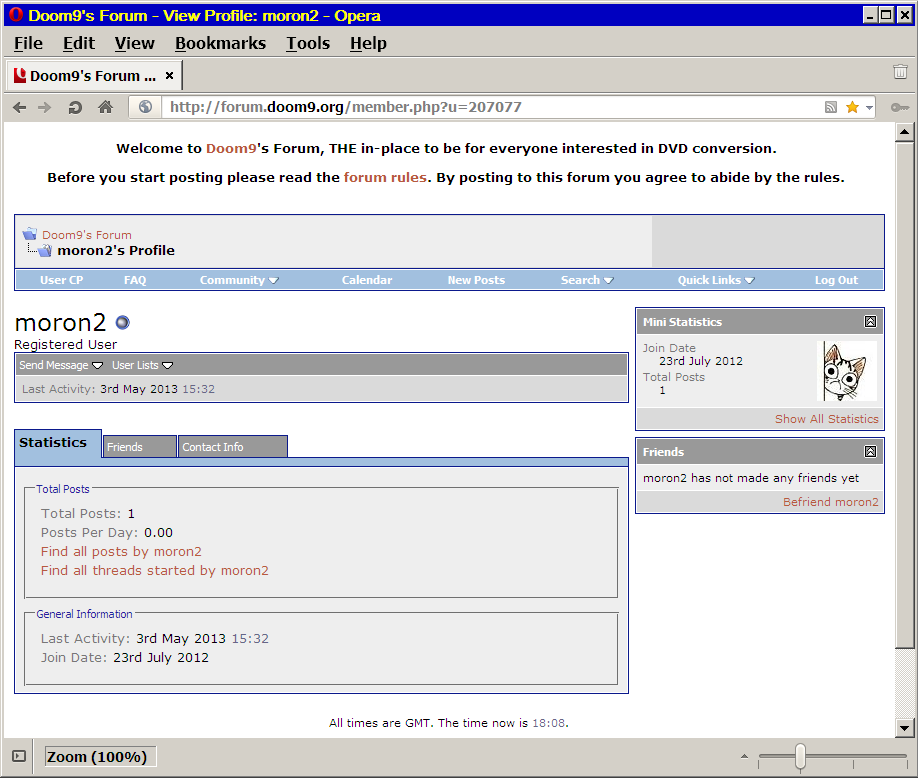Screen dimensions: 918x778
Task: Select the Doom9's Forum browser tab
Action: coord(94,76)
